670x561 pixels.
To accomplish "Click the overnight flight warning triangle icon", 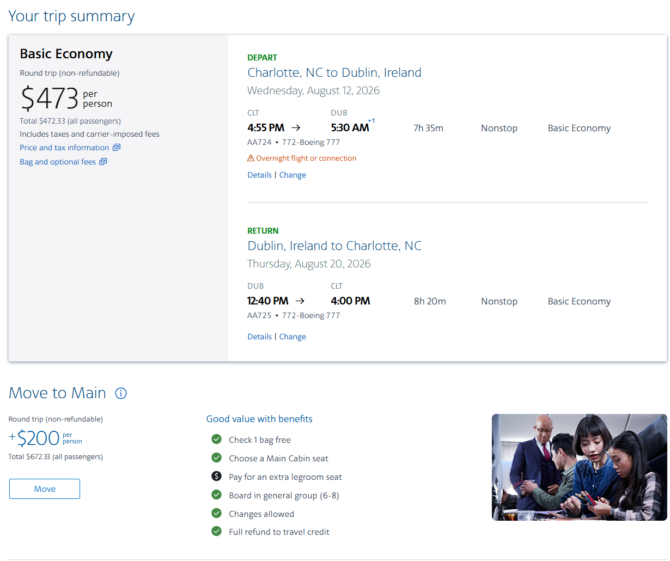I will [x=251, y=158].
